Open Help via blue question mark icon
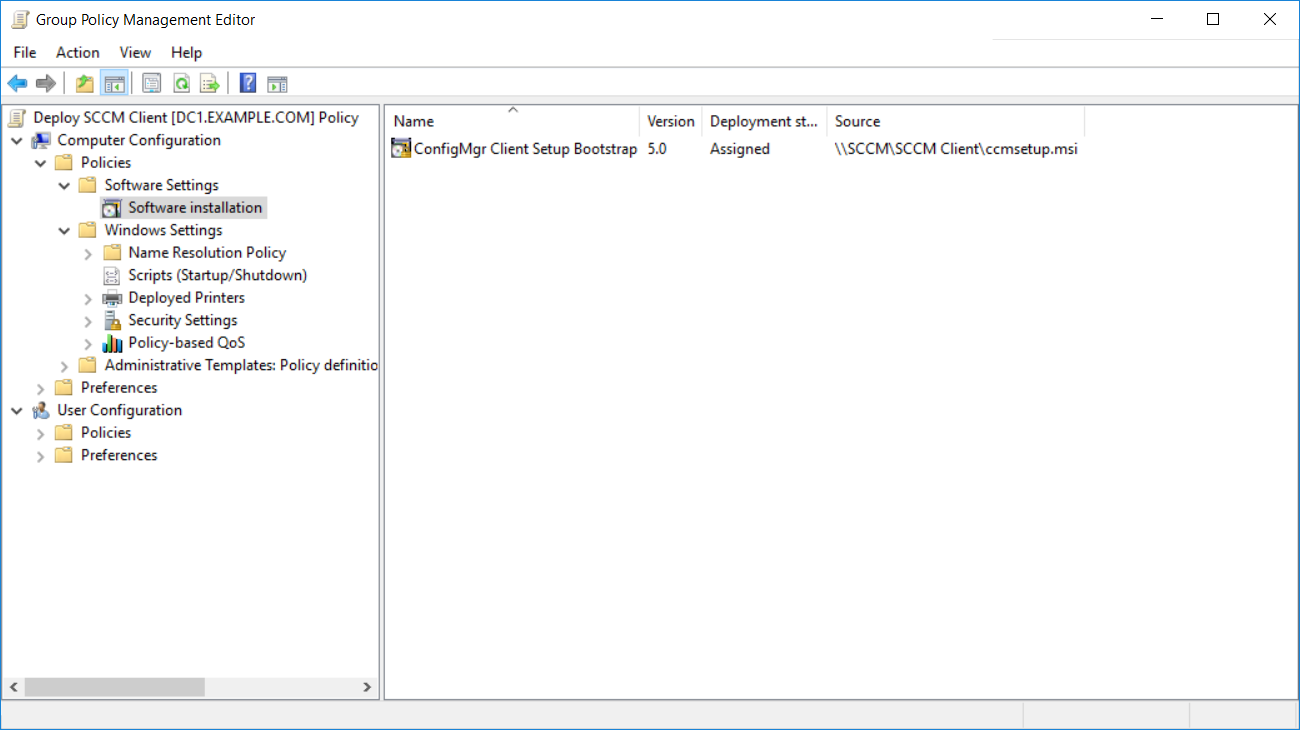This screenshot has width=1300, height=730. click(x=248, y=83)
